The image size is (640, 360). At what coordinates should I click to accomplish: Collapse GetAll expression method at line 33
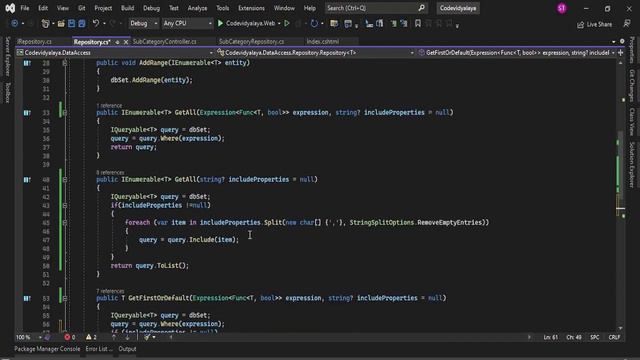click(x=64, y=113)
